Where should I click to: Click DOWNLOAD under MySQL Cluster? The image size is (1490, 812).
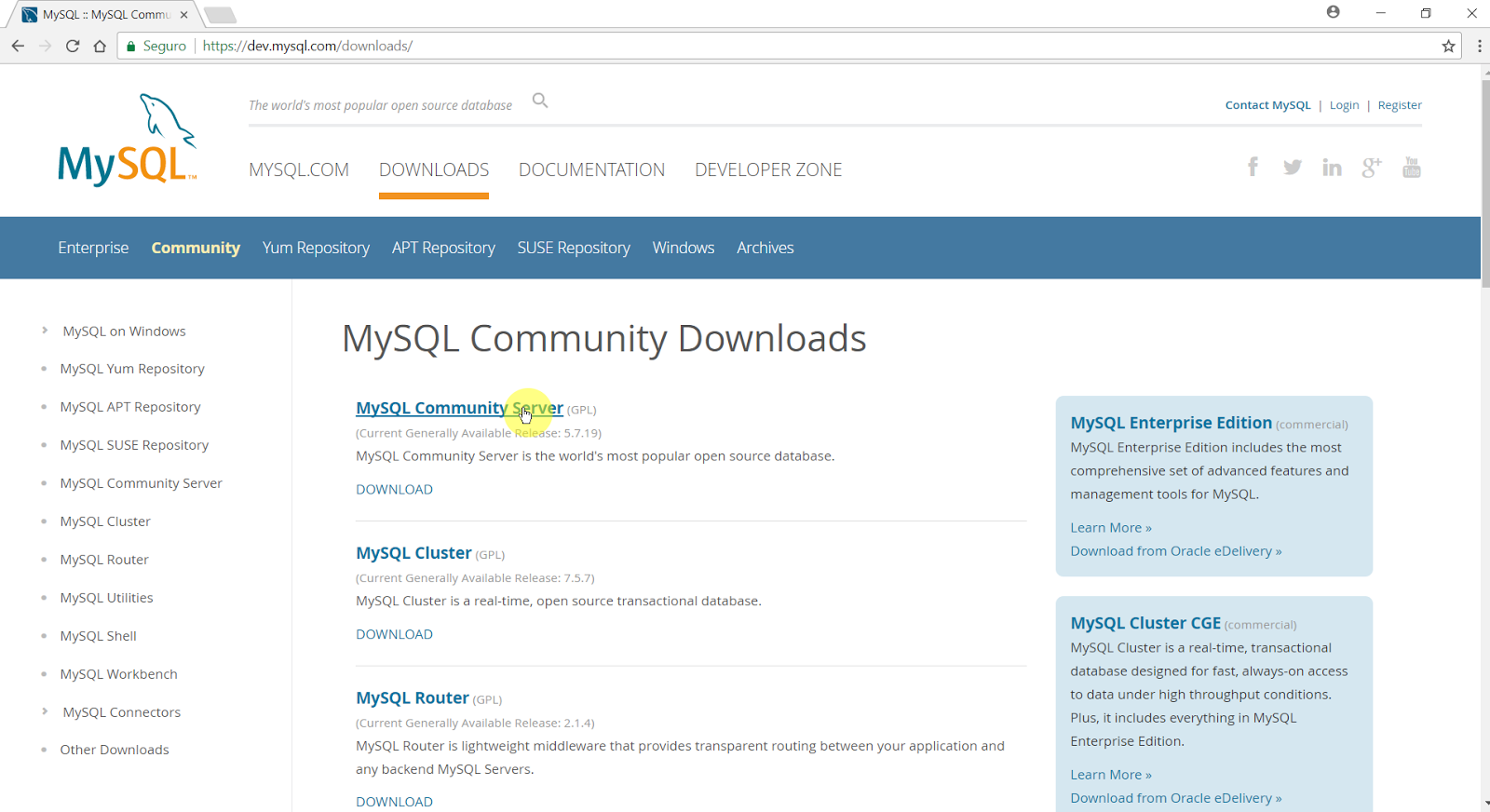click(x=394, y=634)
